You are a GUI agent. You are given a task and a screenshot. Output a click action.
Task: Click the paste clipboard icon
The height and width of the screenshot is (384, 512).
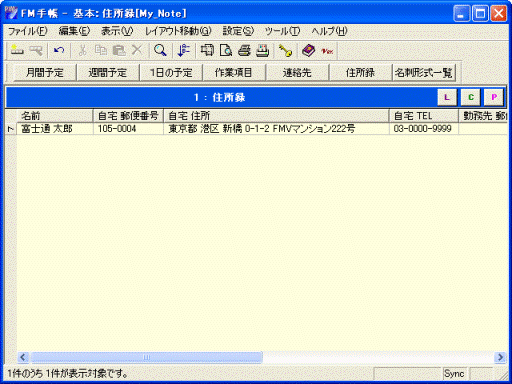[119, 50]
